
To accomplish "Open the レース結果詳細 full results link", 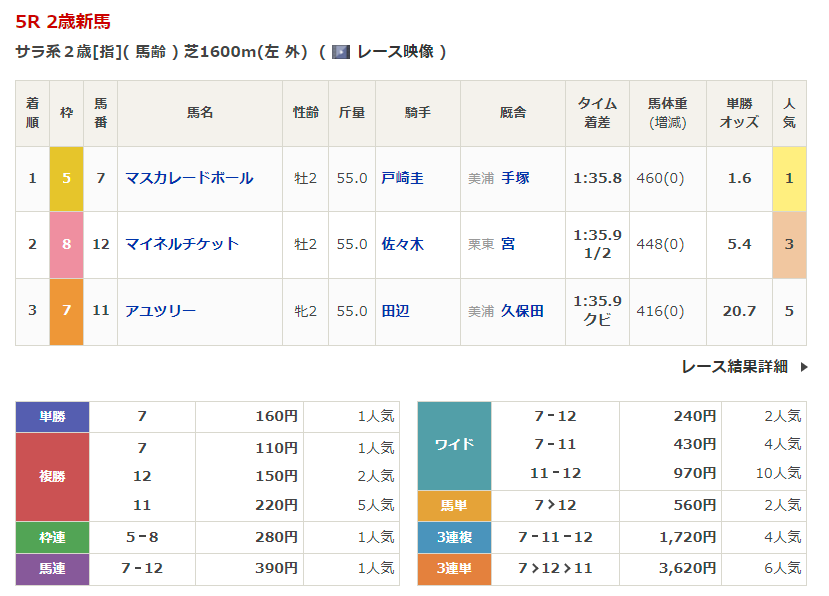I will tap(733, 367).
